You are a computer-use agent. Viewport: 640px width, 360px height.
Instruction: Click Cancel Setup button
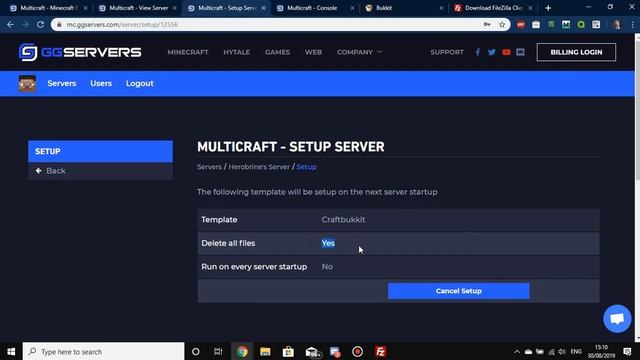click(x=458, y=291)
